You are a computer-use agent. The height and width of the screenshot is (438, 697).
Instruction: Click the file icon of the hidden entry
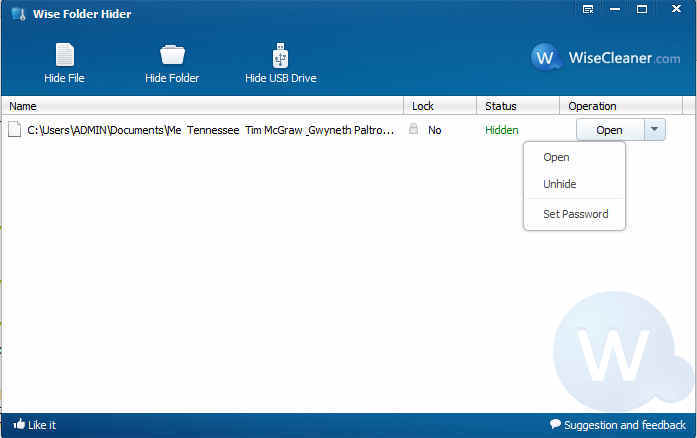click(15, 129)
